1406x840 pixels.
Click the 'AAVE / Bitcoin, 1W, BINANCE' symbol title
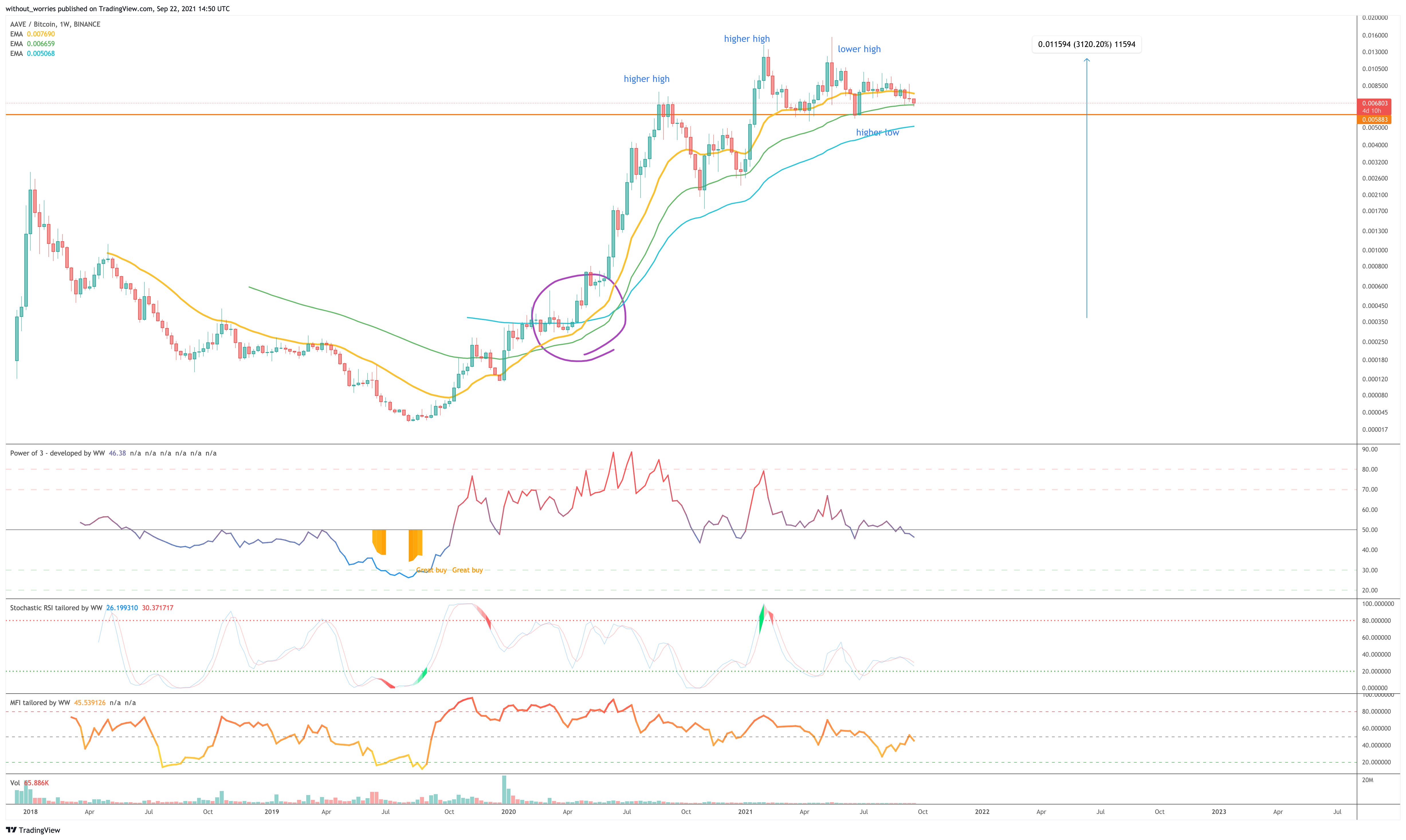click(55, 24)
